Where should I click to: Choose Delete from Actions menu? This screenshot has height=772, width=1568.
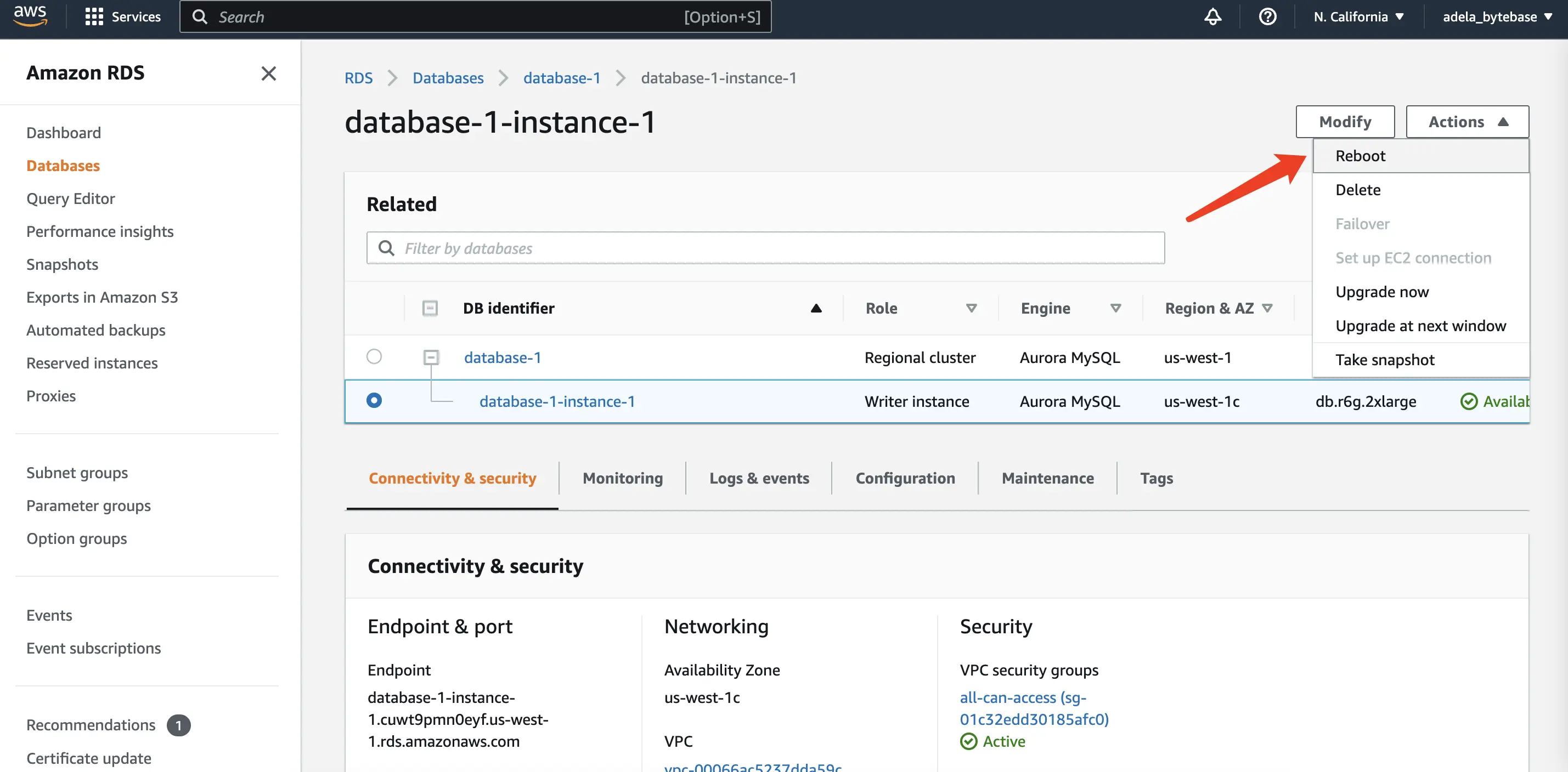[1421, 190]
